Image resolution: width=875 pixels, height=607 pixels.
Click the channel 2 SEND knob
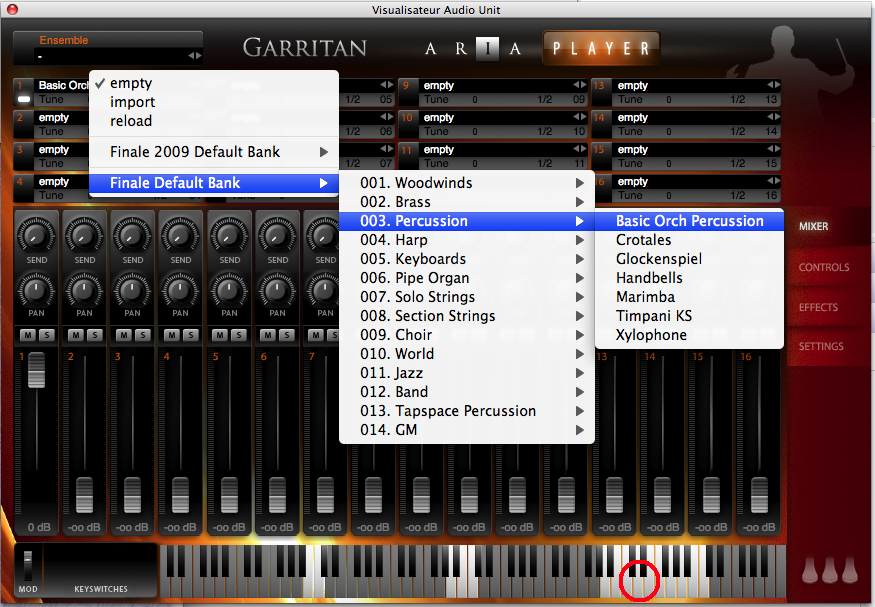(x=85, y=237)
